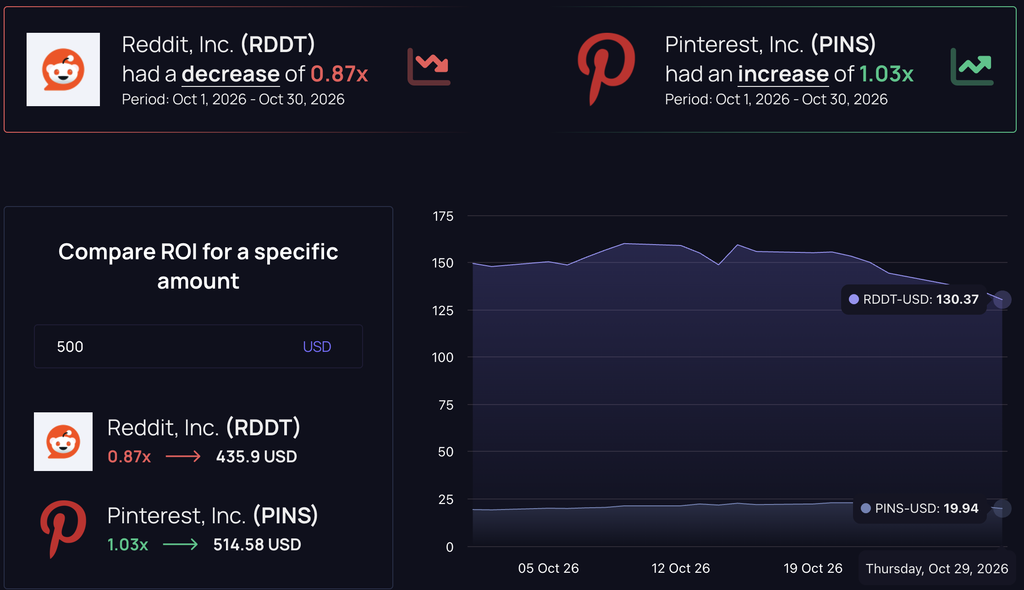Click Reddit's period text Oct 1 - Oct 30
This screenshot has height=590, width=1024.
233,99
